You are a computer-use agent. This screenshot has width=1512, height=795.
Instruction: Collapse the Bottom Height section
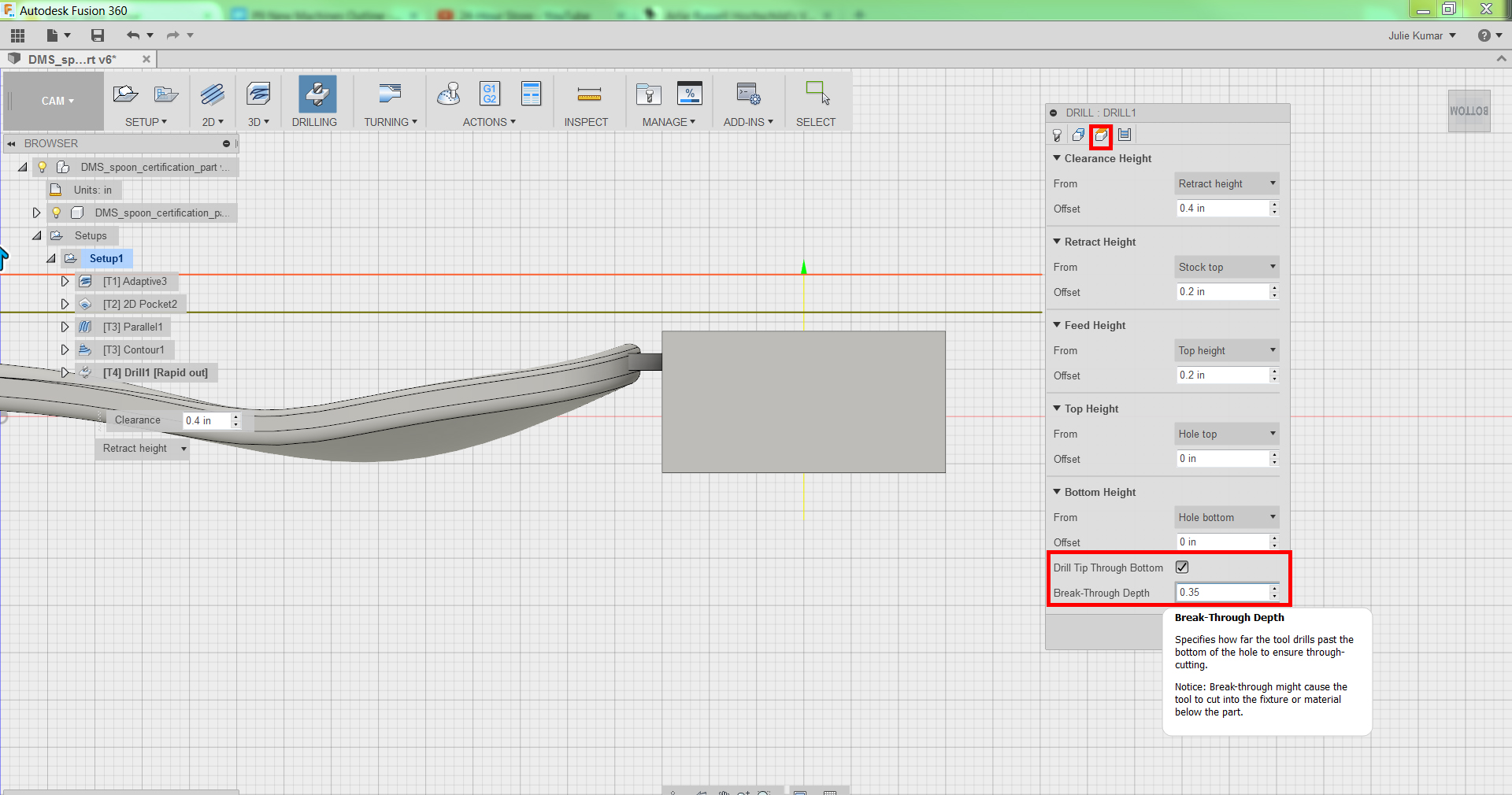pos(1057,492)
